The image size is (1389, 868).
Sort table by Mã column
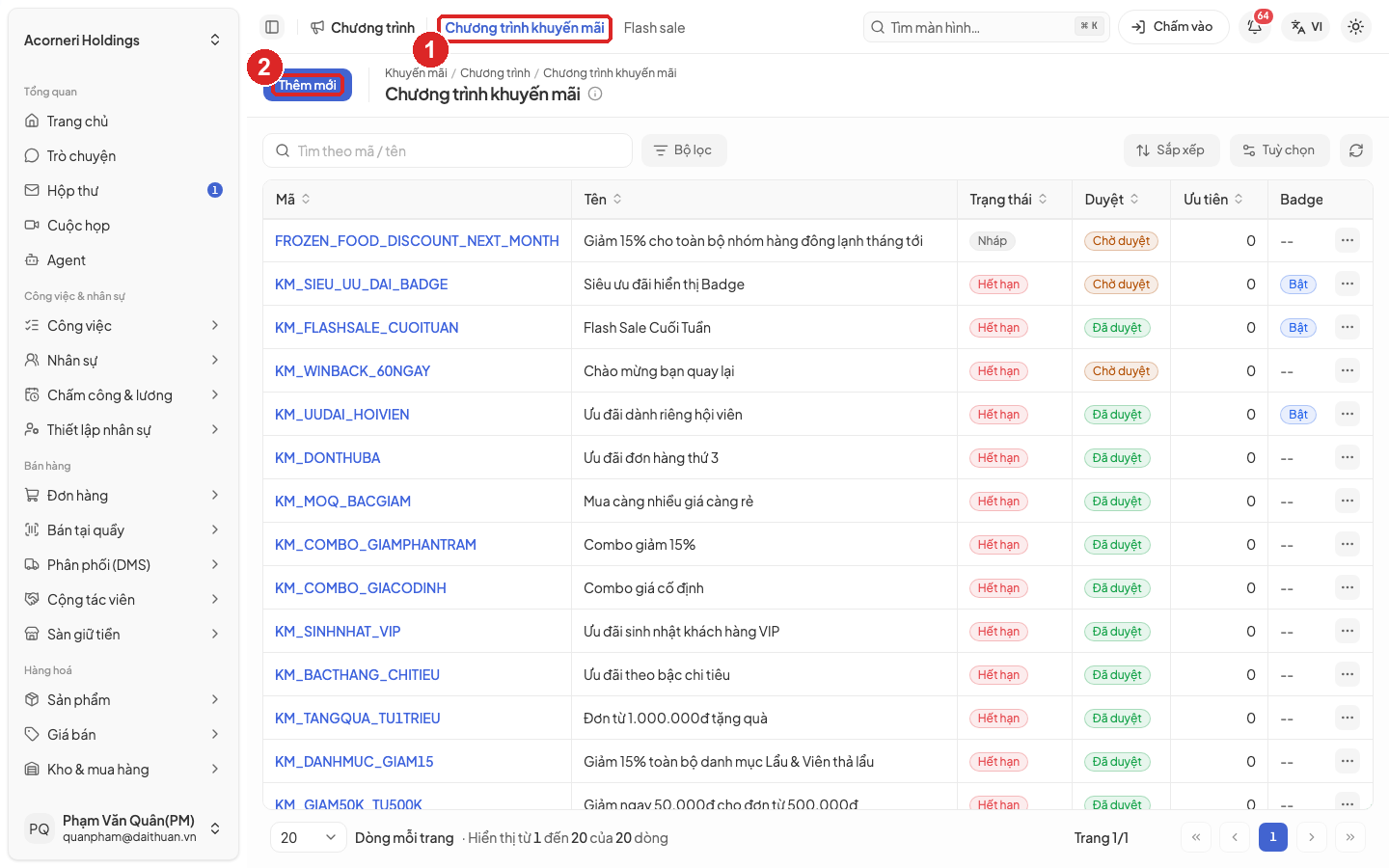293,200
